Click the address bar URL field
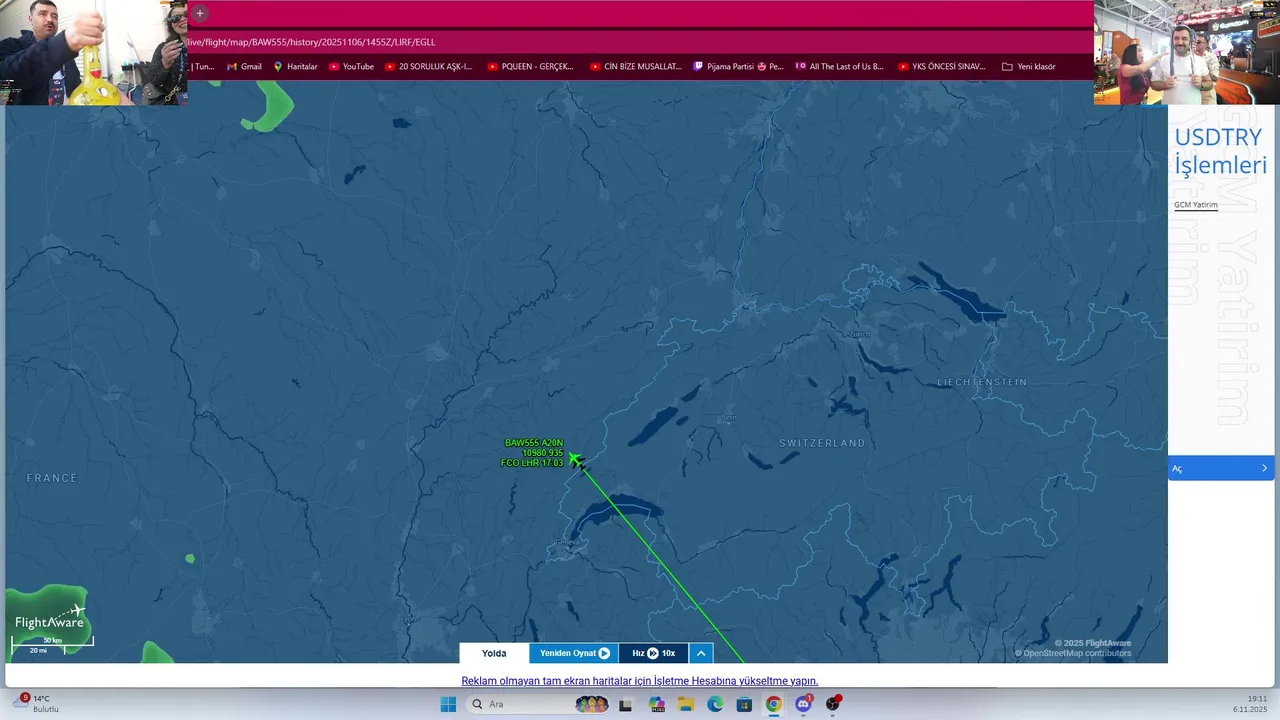The height and width of the screenshot is (720, 1280). (640, 42)
